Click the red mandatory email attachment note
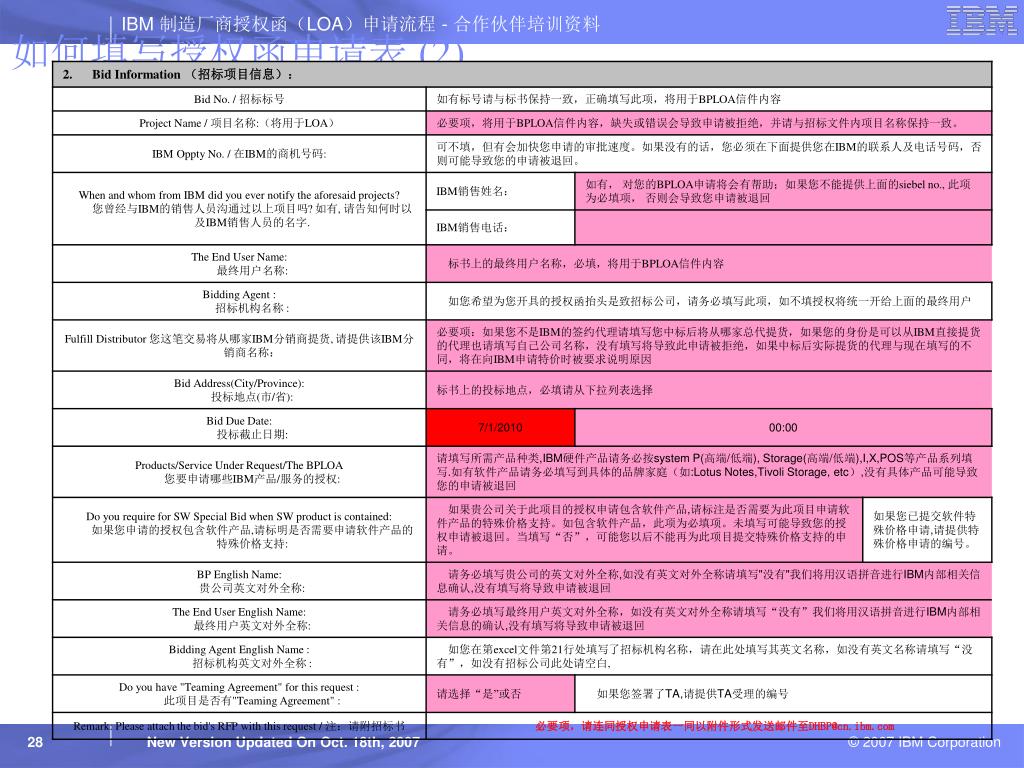This screenshot has width=1024, height=768. 714,726
